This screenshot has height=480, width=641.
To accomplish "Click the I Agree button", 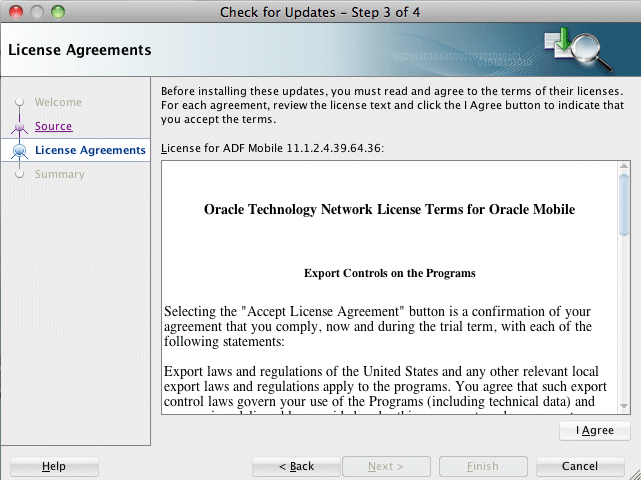I will point(594,430).
